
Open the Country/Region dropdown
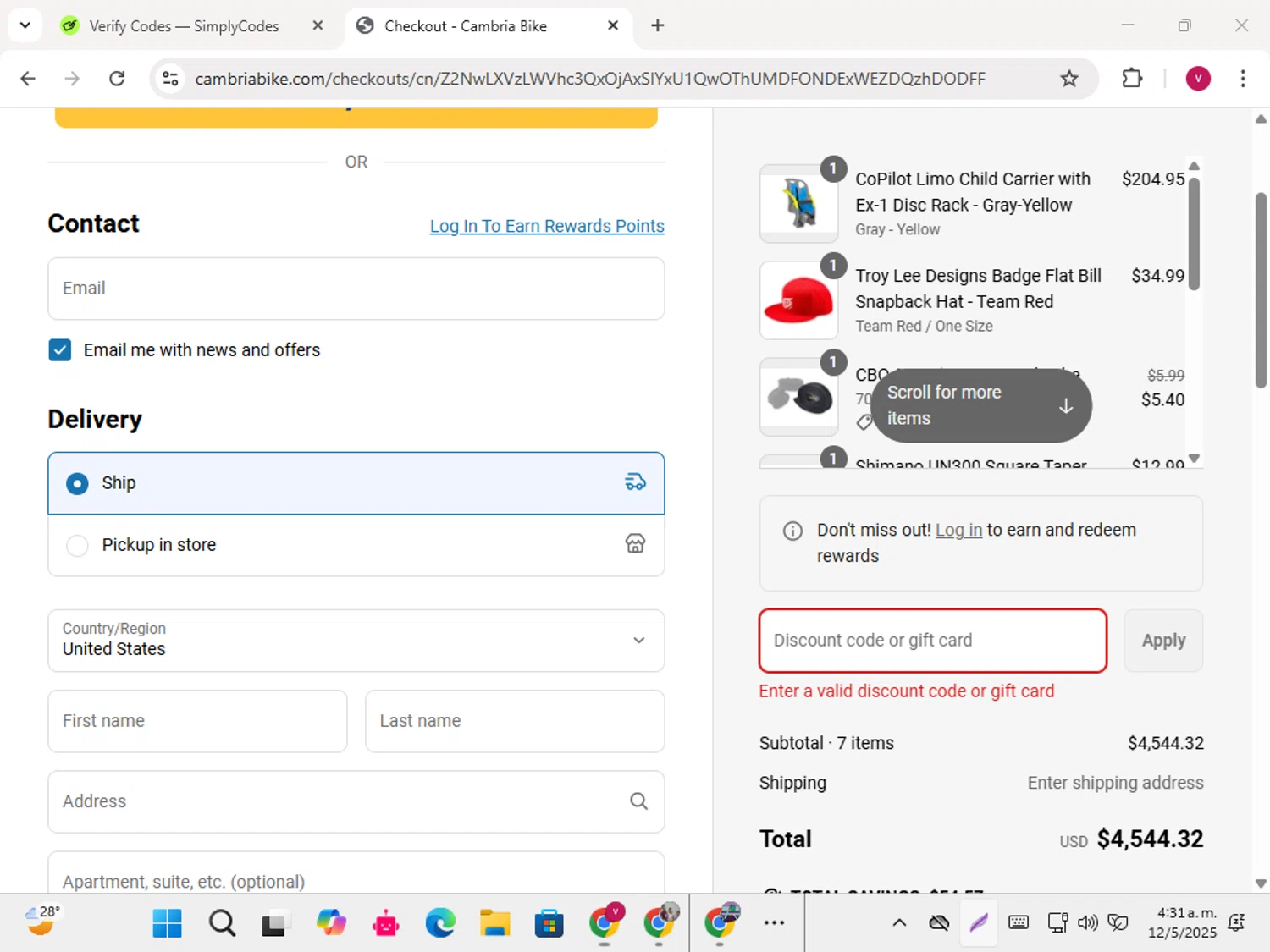(356, 641)
